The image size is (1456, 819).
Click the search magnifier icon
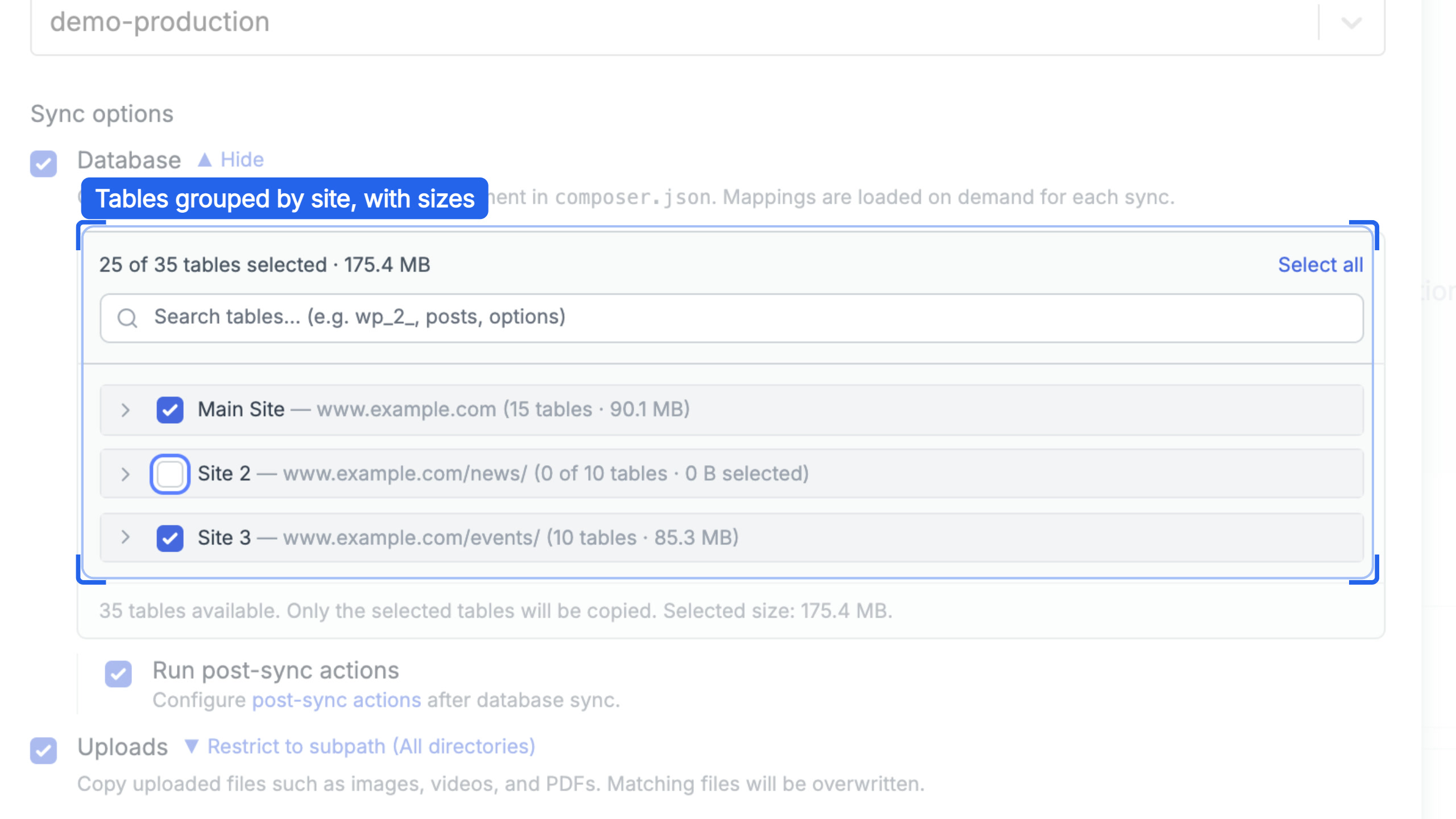click(x=127, y=318)
